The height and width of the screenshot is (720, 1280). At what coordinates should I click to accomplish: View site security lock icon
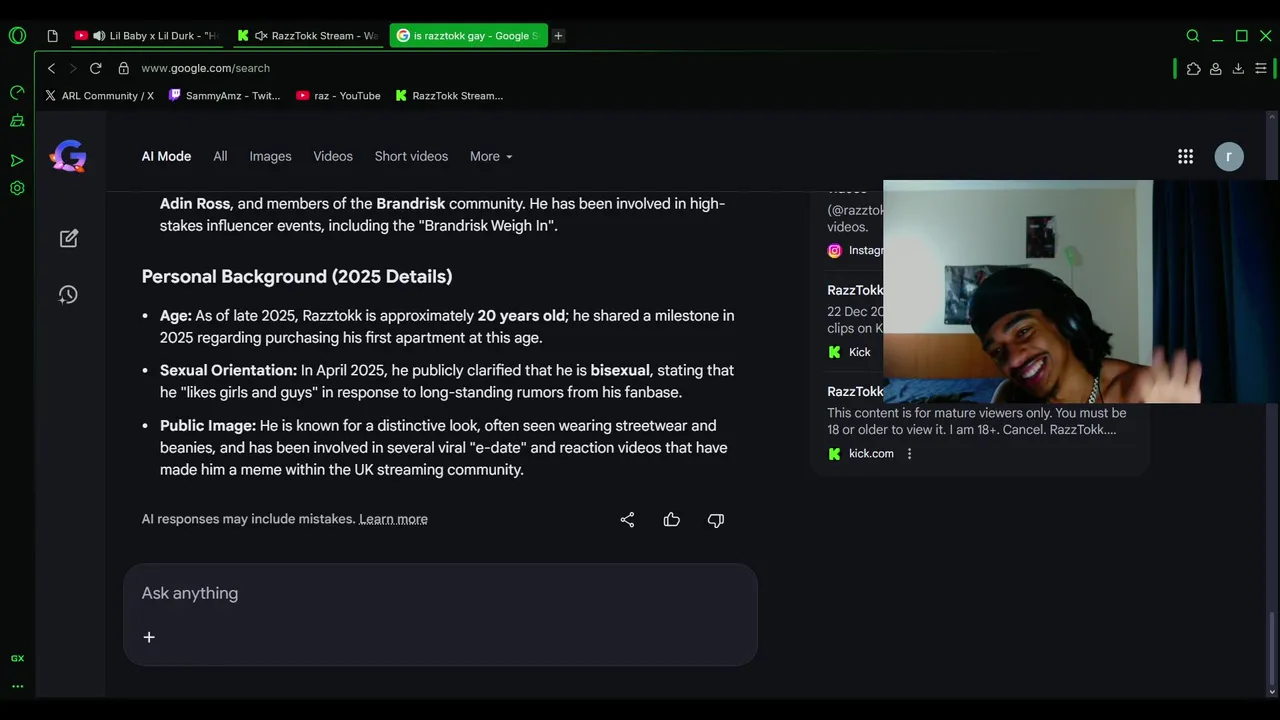pos(124,68)
